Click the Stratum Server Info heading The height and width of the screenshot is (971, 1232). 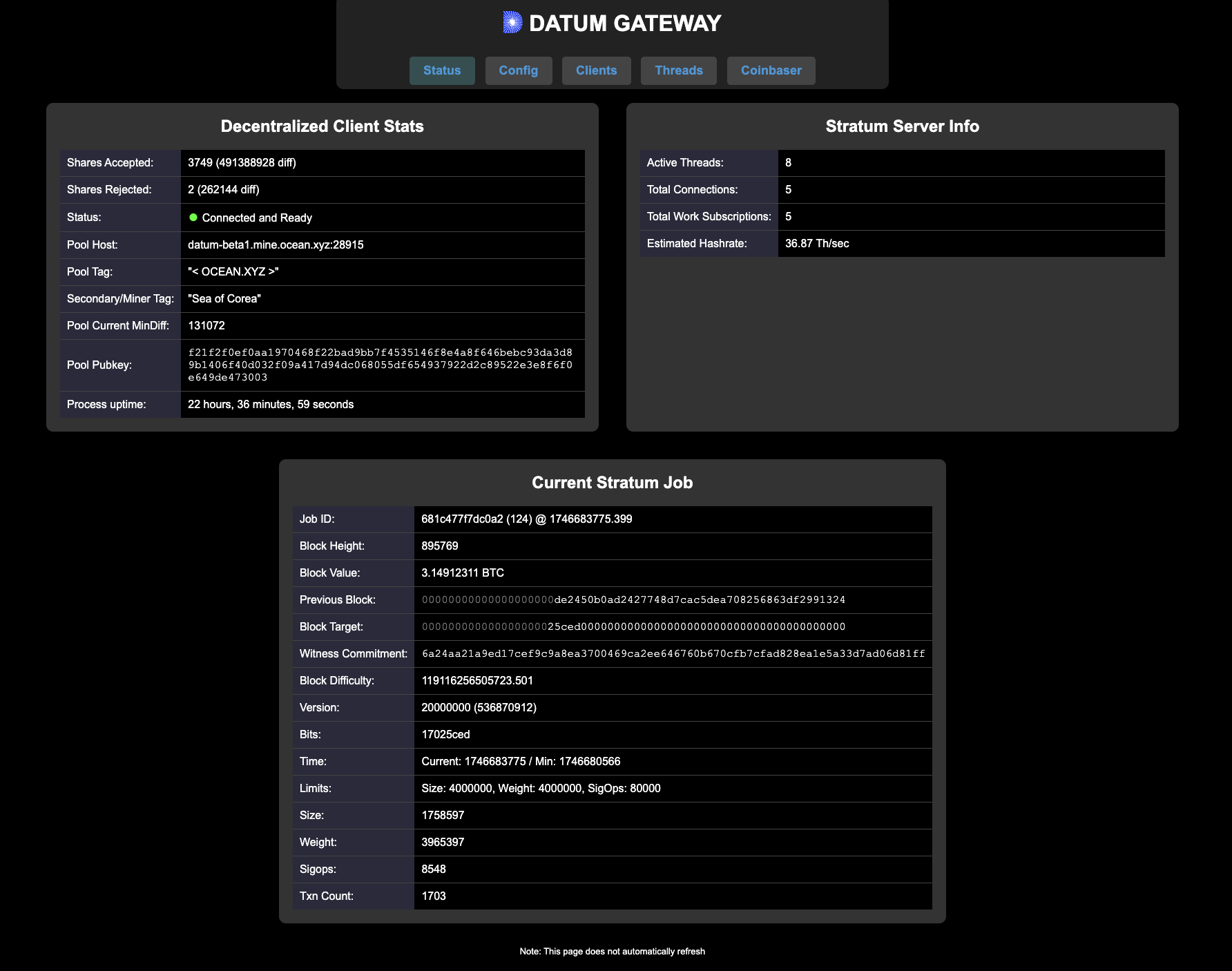pyautogui.click(x=903, y=126)
